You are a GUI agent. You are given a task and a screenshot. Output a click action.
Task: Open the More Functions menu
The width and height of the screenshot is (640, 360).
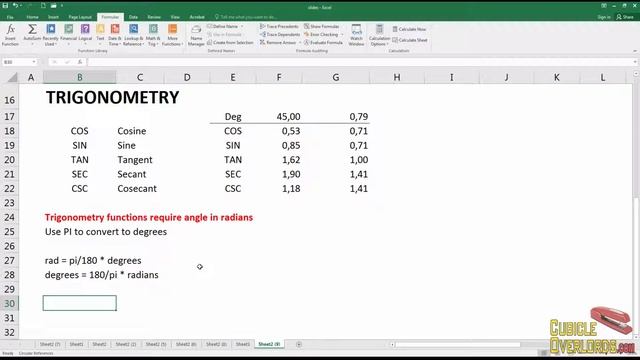coord(172,35)
